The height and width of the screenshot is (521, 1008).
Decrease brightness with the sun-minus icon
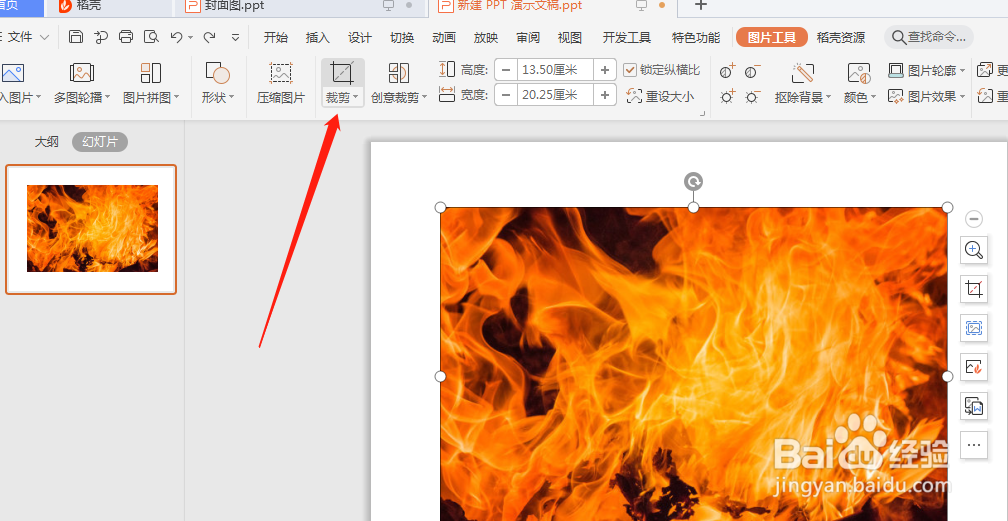tap(753, 97)
